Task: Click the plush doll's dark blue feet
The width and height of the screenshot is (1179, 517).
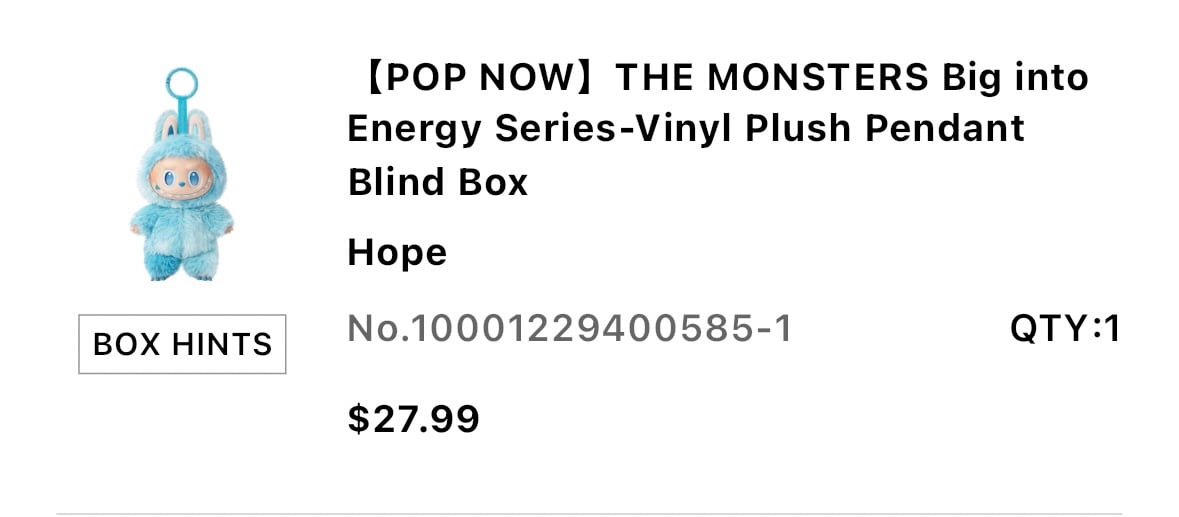Action: point(182,267)
